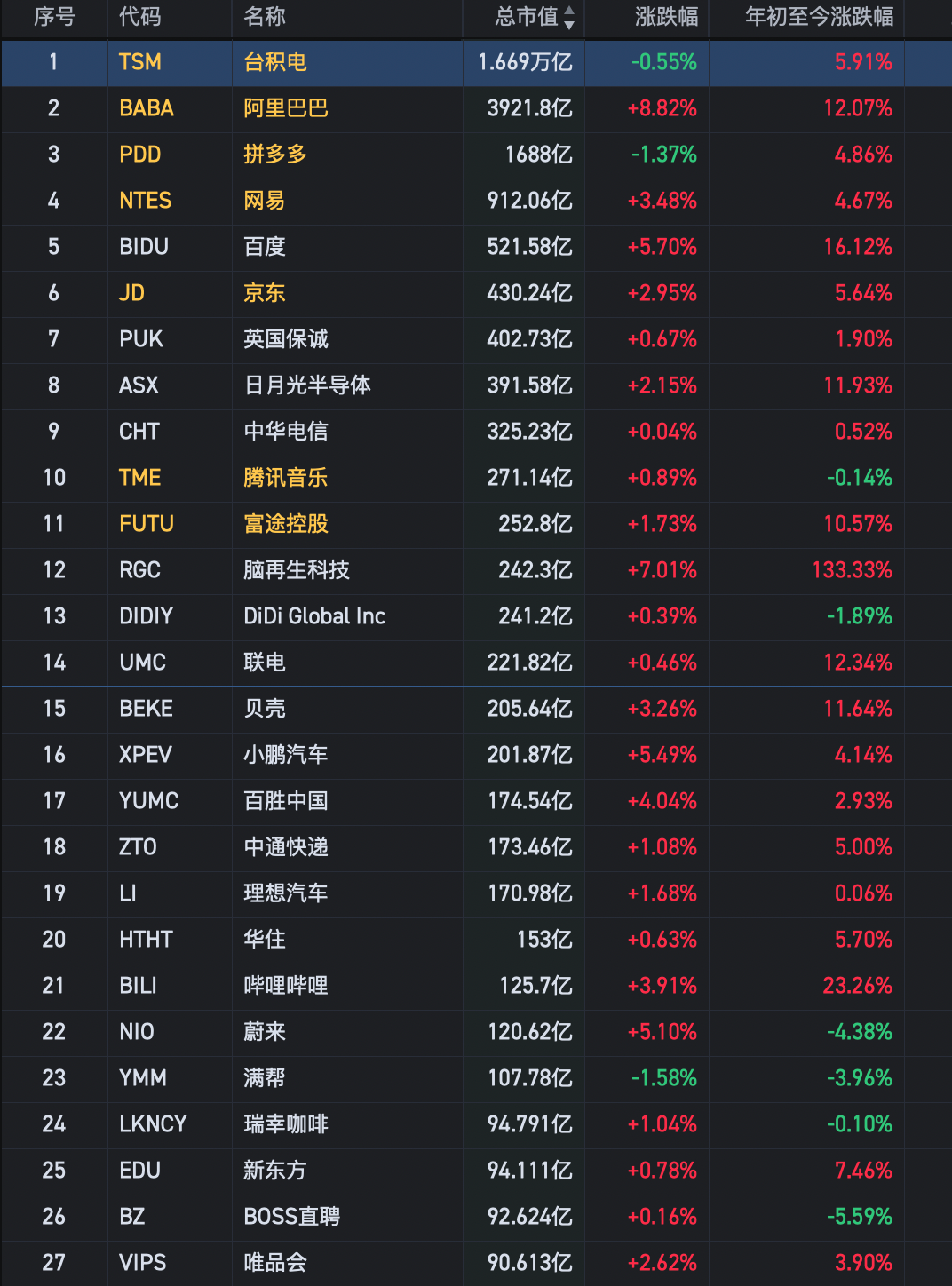Click the JD ticker code
952x1286 pixels.
tap(132, 293)
